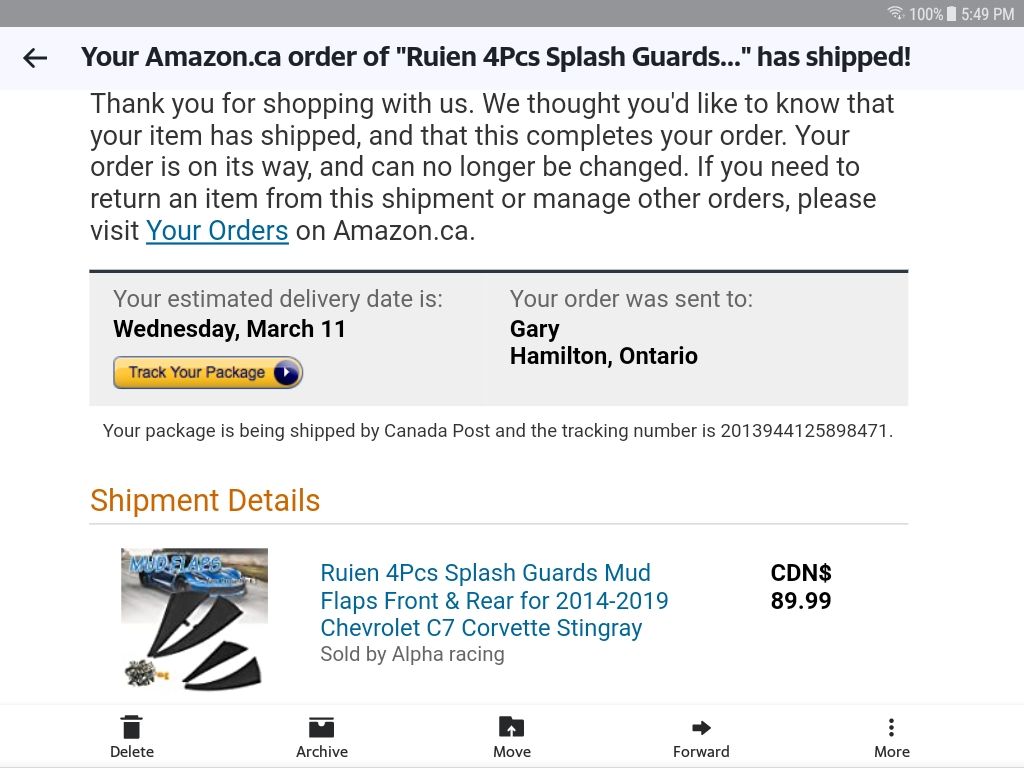Tap the back arrow icon
Viewport: 1024px width, 768px height.
click(x=35, y=58)
